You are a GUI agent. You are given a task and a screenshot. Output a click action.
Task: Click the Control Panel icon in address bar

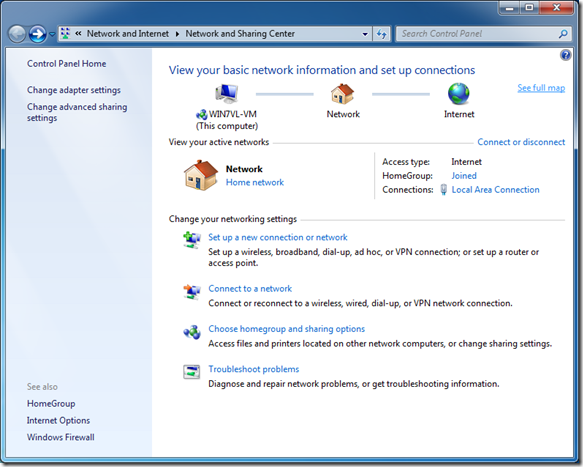pyautogui.click(x=65, y=33)
